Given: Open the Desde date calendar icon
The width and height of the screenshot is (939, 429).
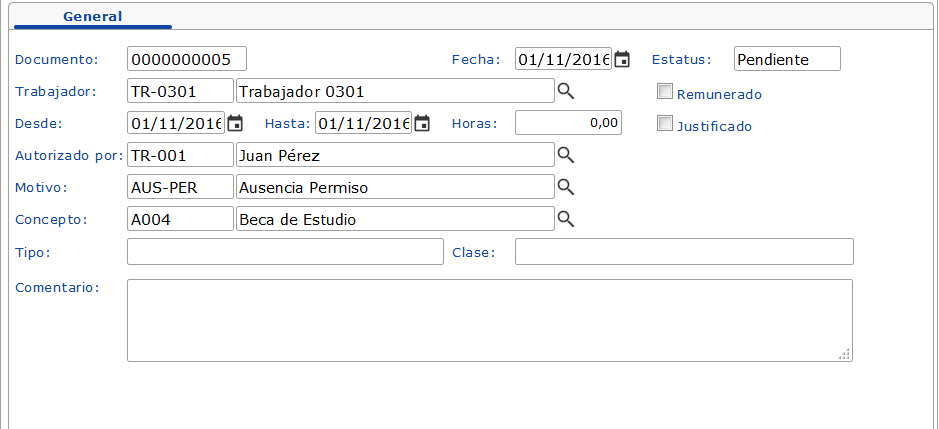Looking at the screenshot, I should (x=236, y=123).
